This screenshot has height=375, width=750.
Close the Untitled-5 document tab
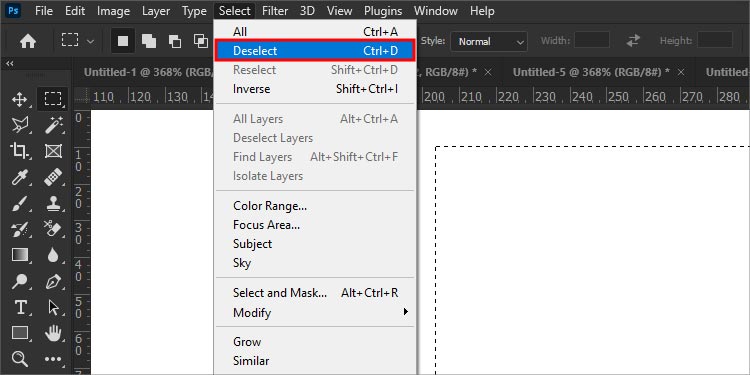[681, 72]
